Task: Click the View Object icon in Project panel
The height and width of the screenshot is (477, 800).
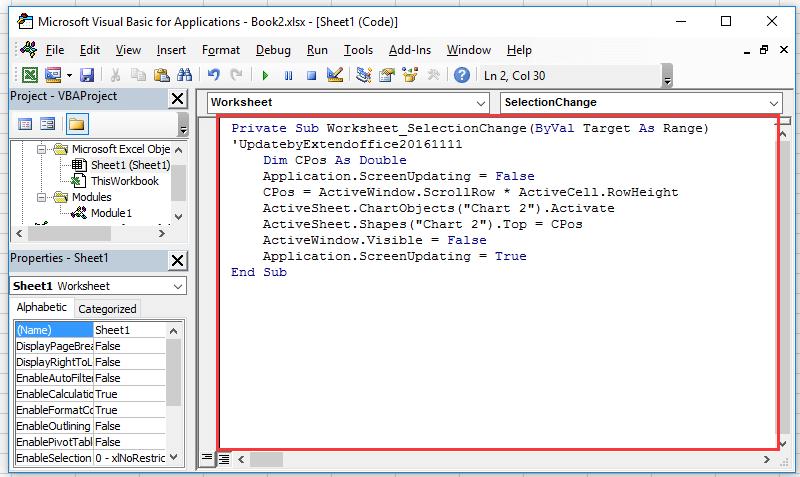Action: coord(47,124)
